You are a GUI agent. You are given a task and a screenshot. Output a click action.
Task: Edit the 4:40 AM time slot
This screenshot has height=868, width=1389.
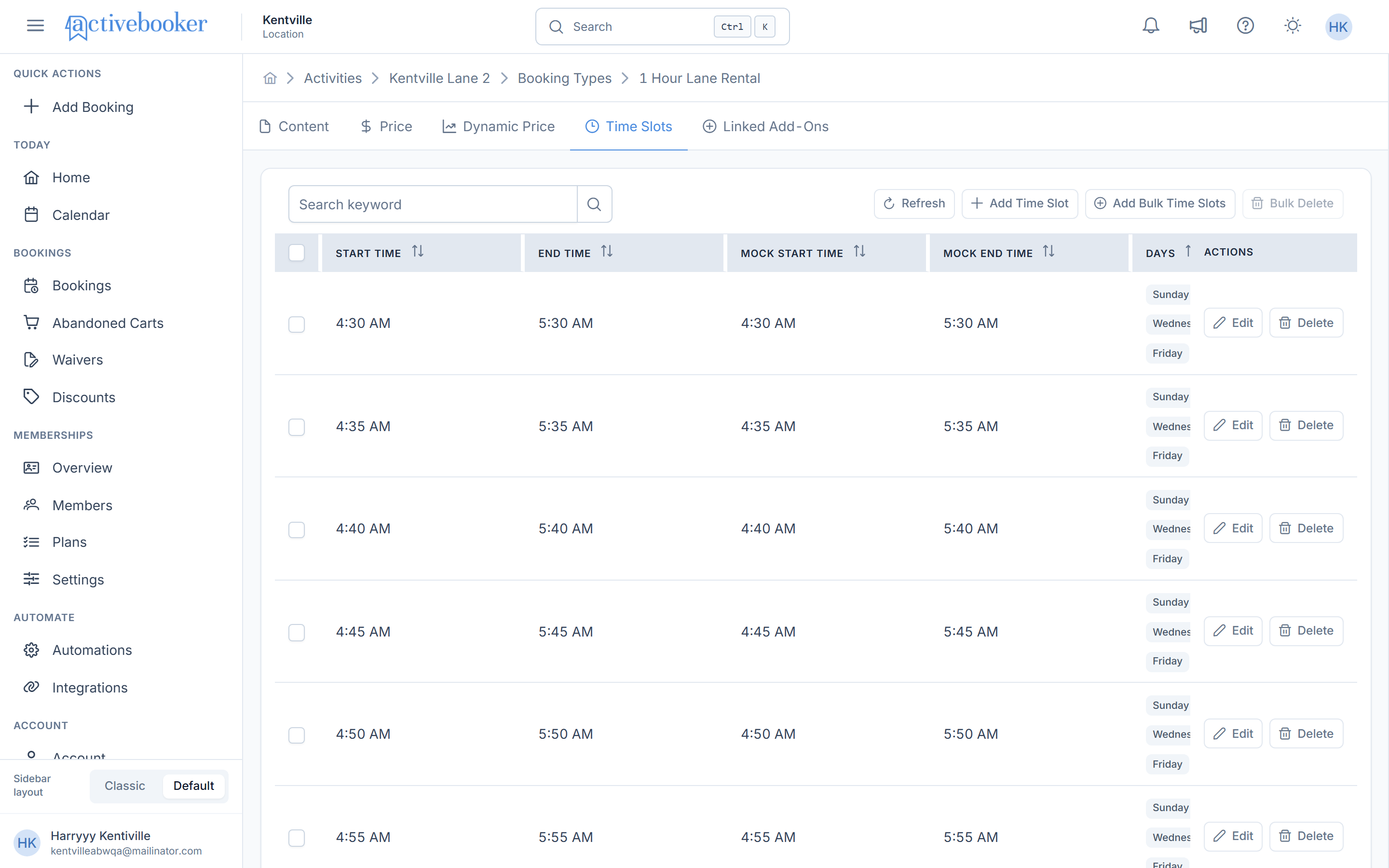coord(1233,528)
